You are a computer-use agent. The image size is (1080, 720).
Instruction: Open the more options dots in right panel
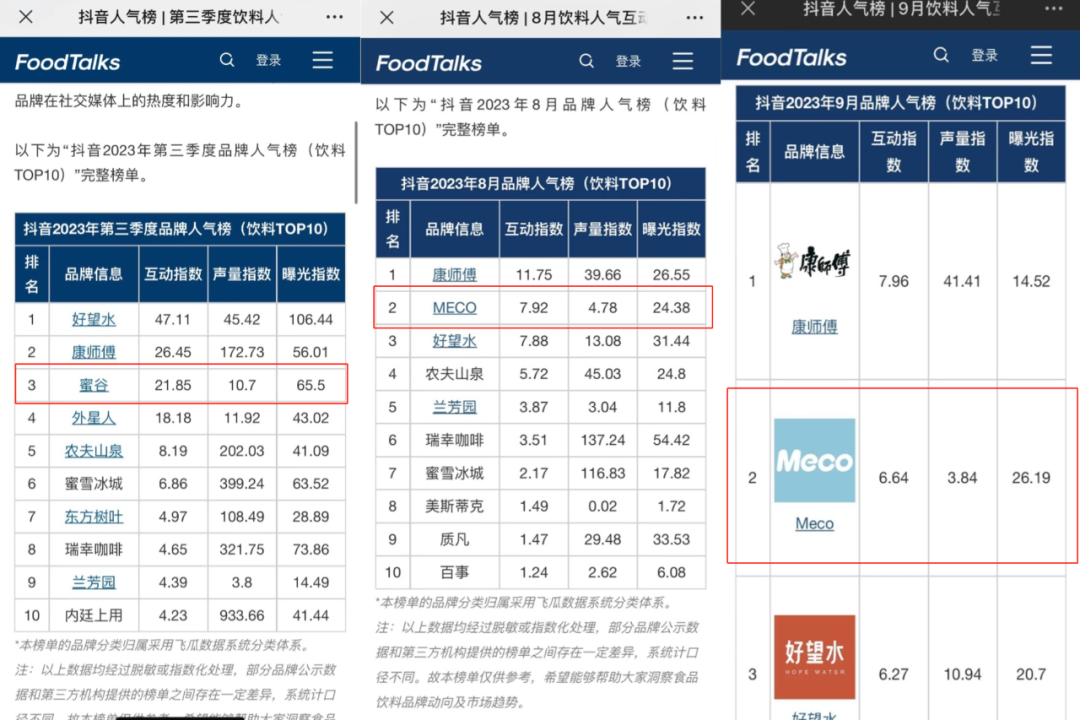[1054, 8]
